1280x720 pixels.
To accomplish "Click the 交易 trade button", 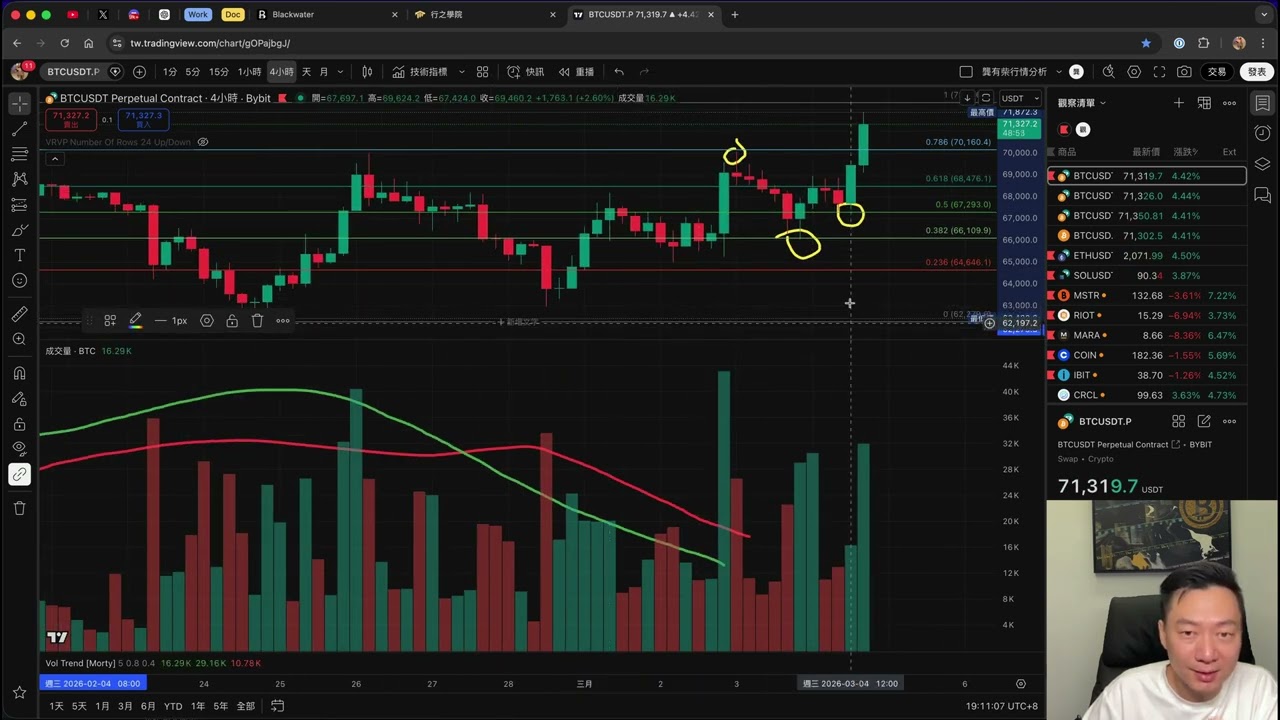I will (1216, 72).
